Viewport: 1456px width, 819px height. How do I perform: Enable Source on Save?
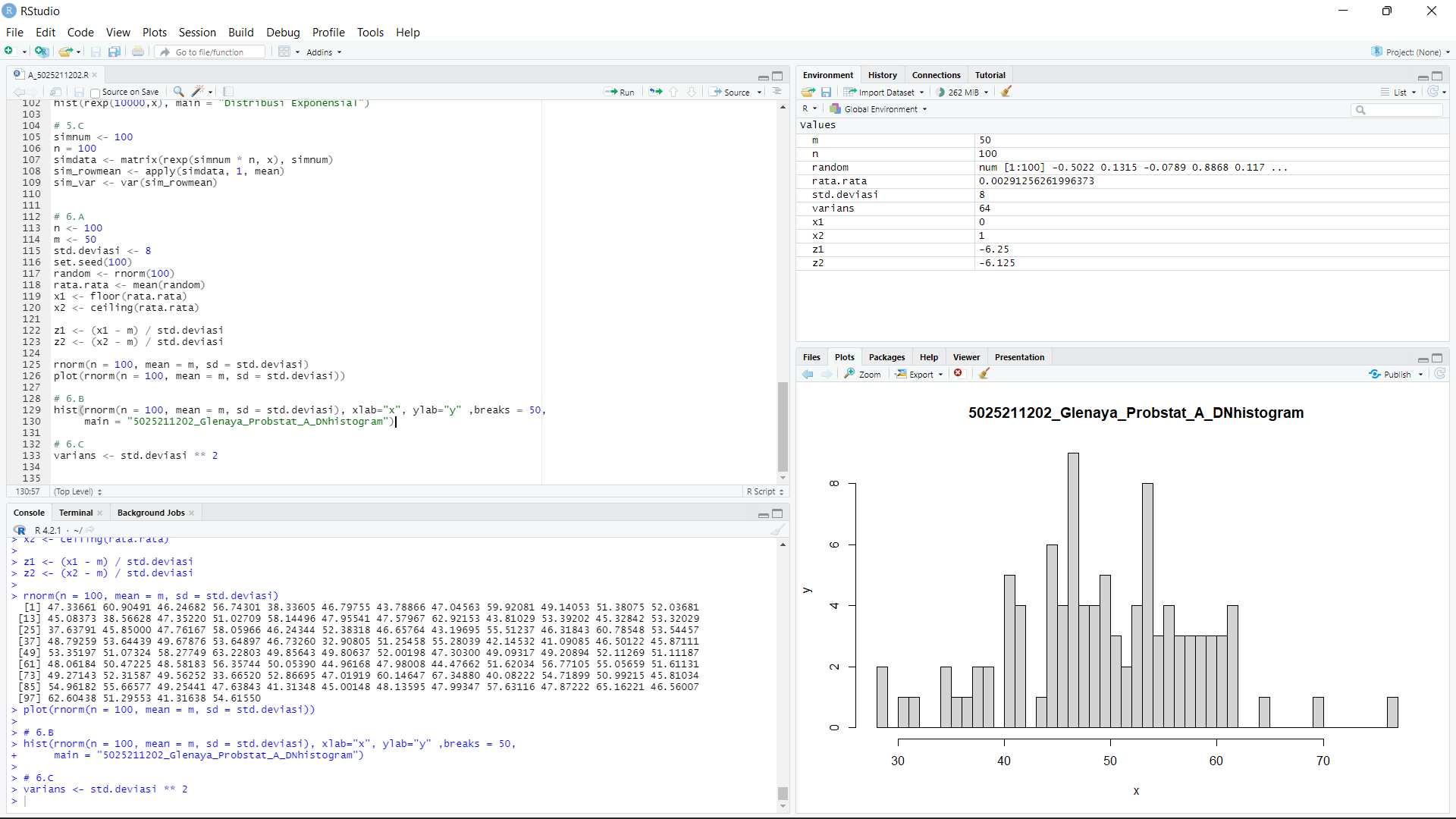tap(94, 92)
